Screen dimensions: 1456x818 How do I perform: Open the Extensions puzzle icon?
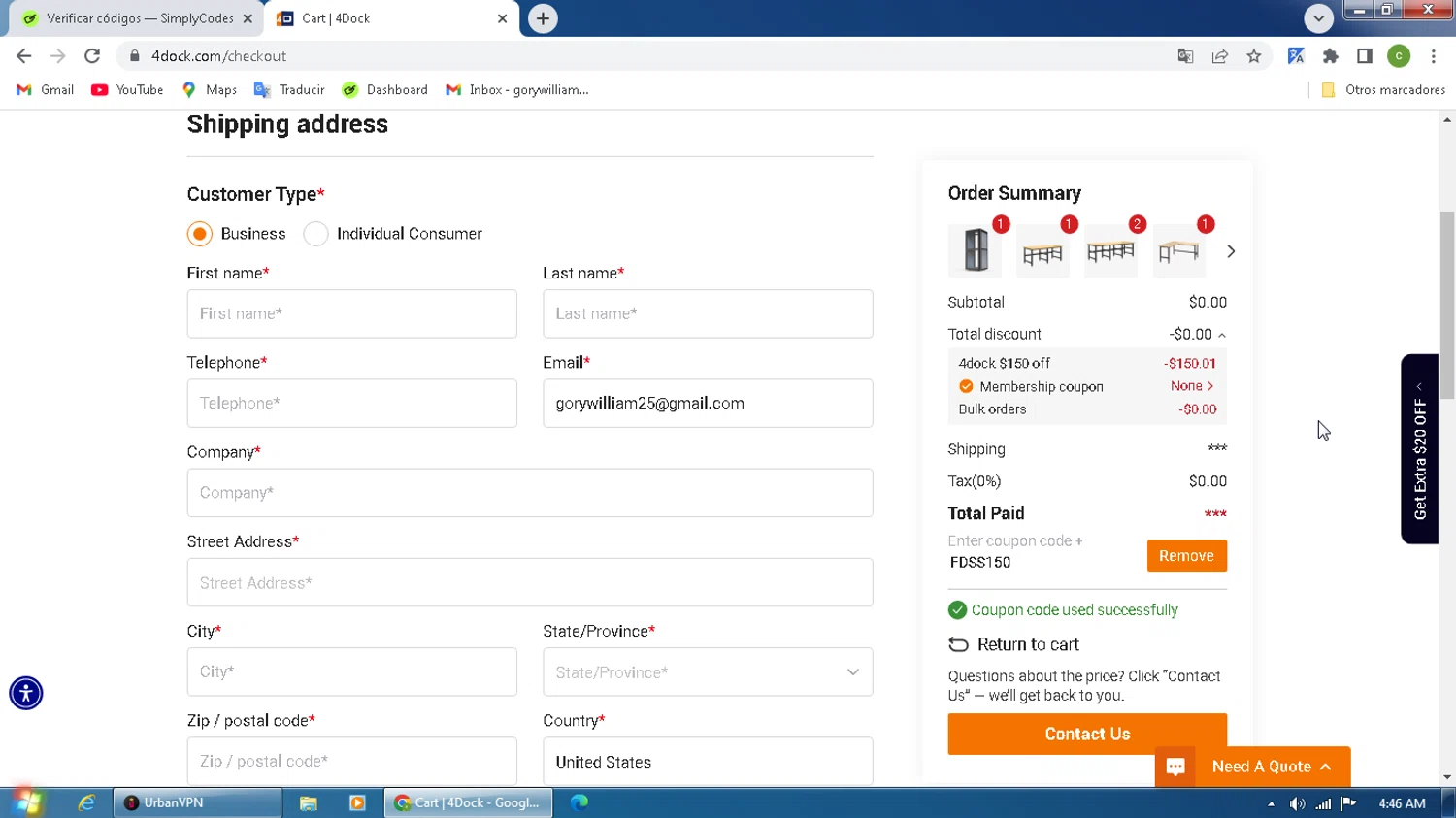pos(1331,56)
